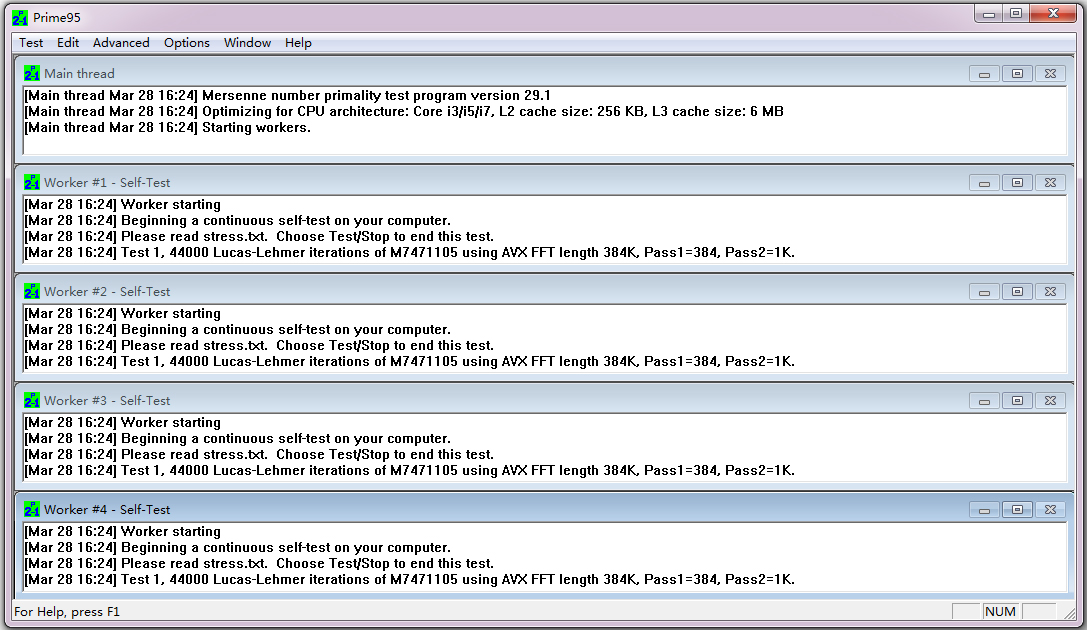Screen dimensions: 1087x630
Task: Open the Options menu
Action: (x=187, y=43)
